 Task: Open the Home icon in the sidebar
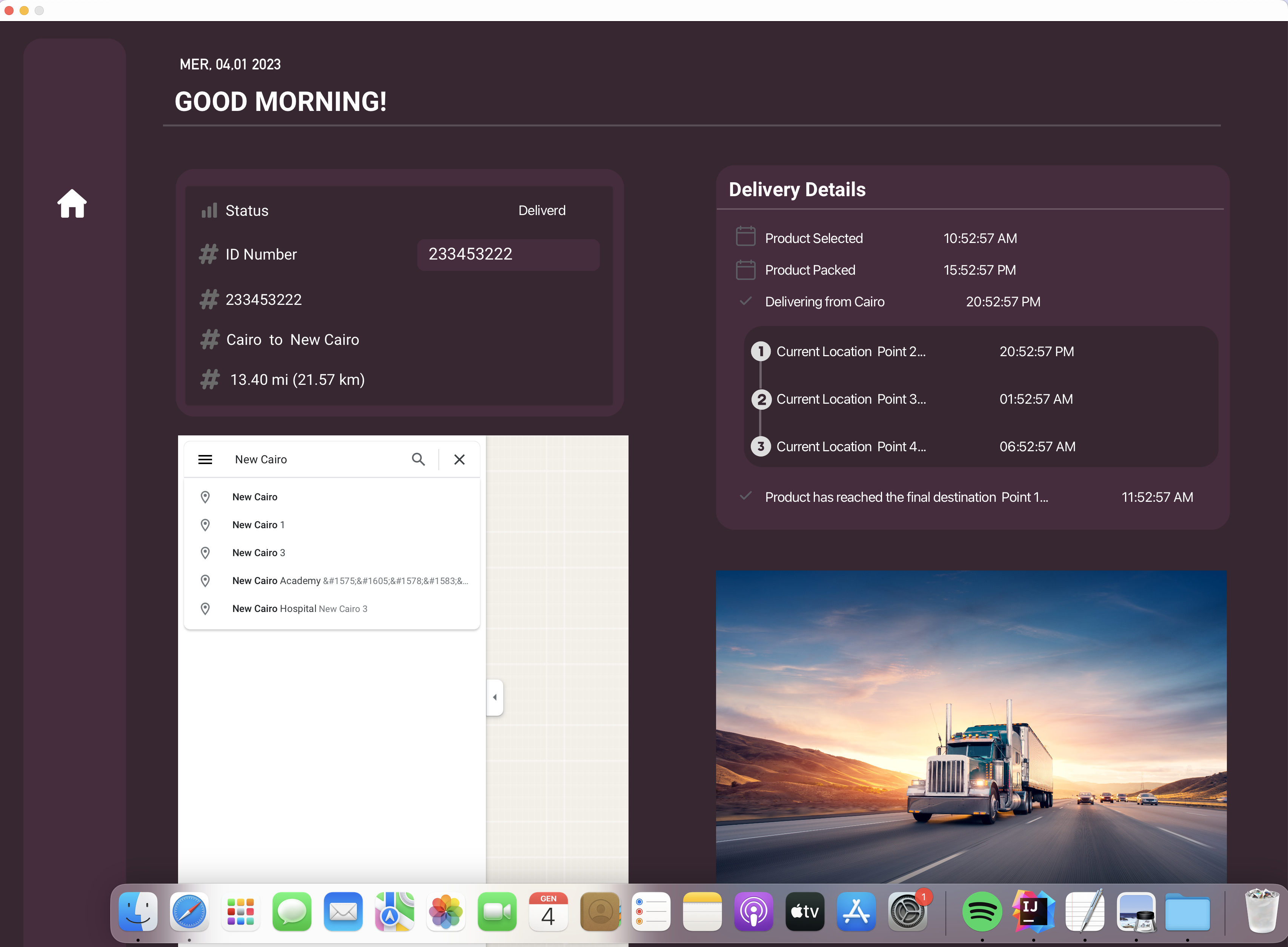pyautogui.click(x=72, y=203)
